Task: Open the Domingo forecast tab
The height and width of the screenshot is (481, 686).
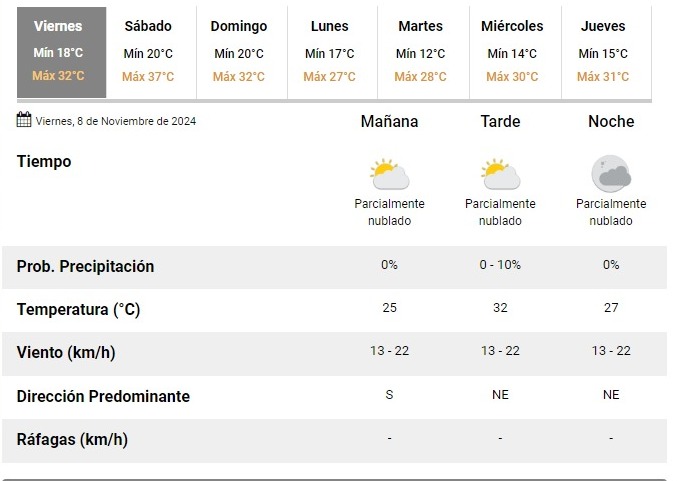Action: point(239,51)
